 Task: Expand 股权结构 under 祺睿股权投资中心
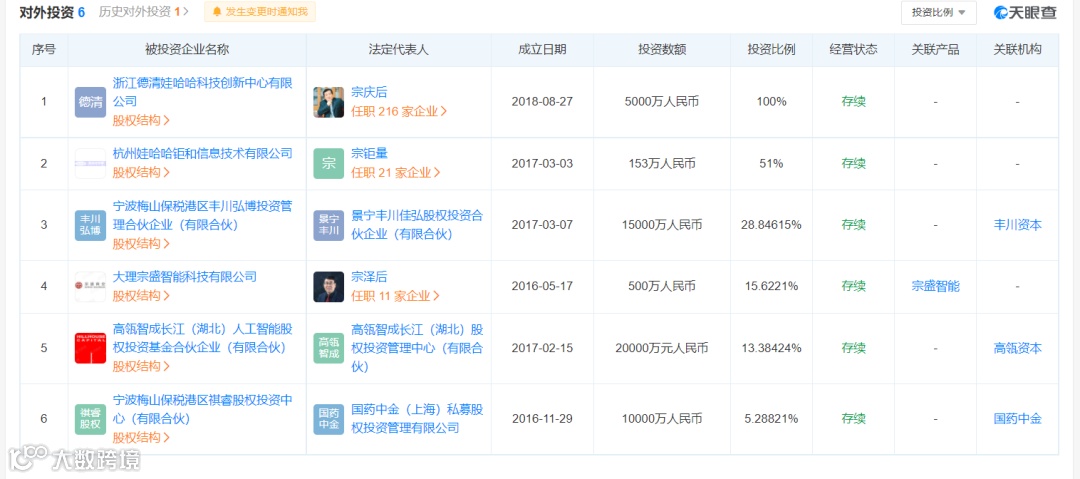click(141, 437)
